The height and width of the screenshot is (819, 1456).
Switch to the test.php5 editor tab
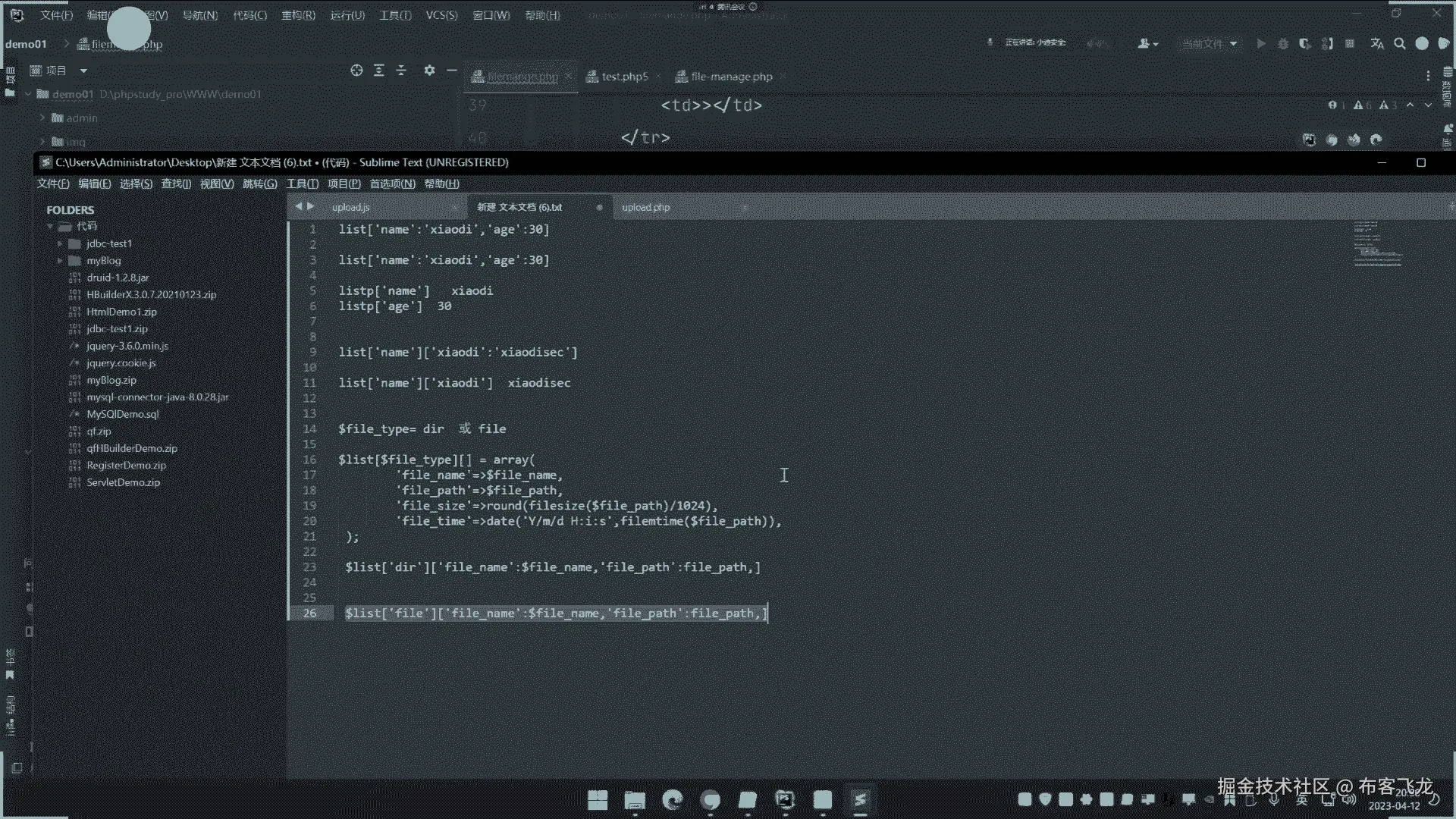tap(624, 77)
